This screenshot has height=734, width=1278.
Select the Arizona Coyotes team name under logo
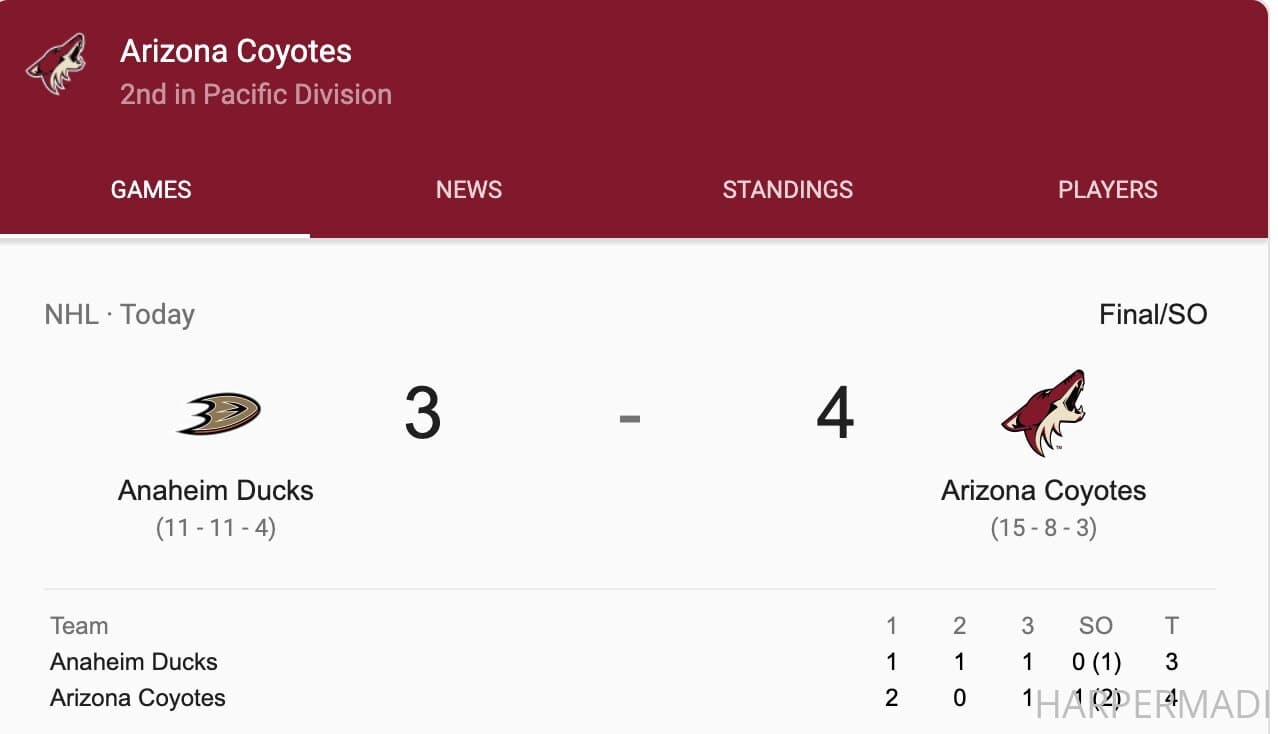[1044, 490]
